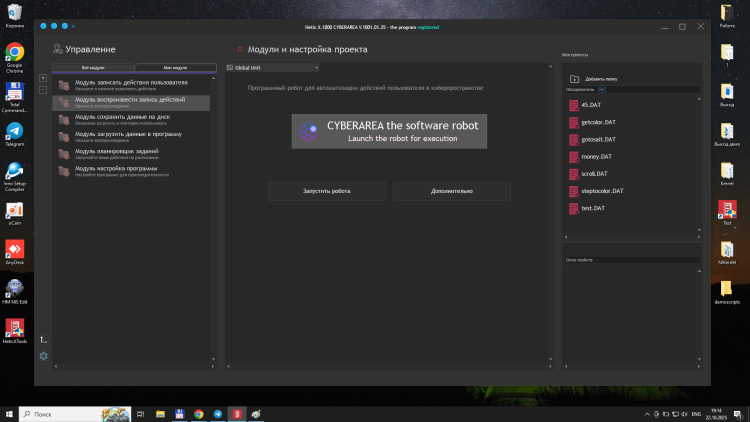Image resolution: width=750 pixels, height=422 pixels.
Task: Collapse the module list with minus button
Action: pos(43,90)
